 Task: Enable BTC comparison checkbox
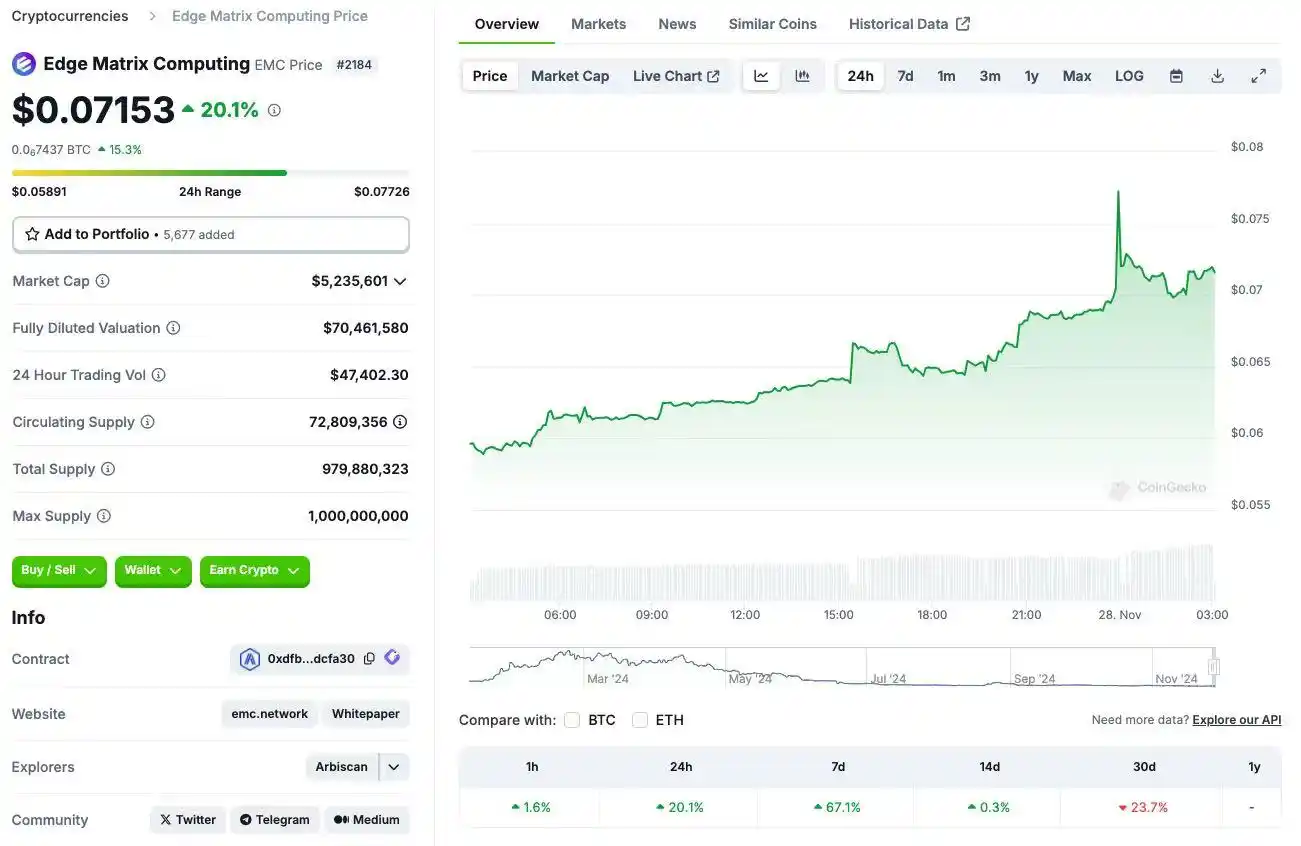coord(572,720)
